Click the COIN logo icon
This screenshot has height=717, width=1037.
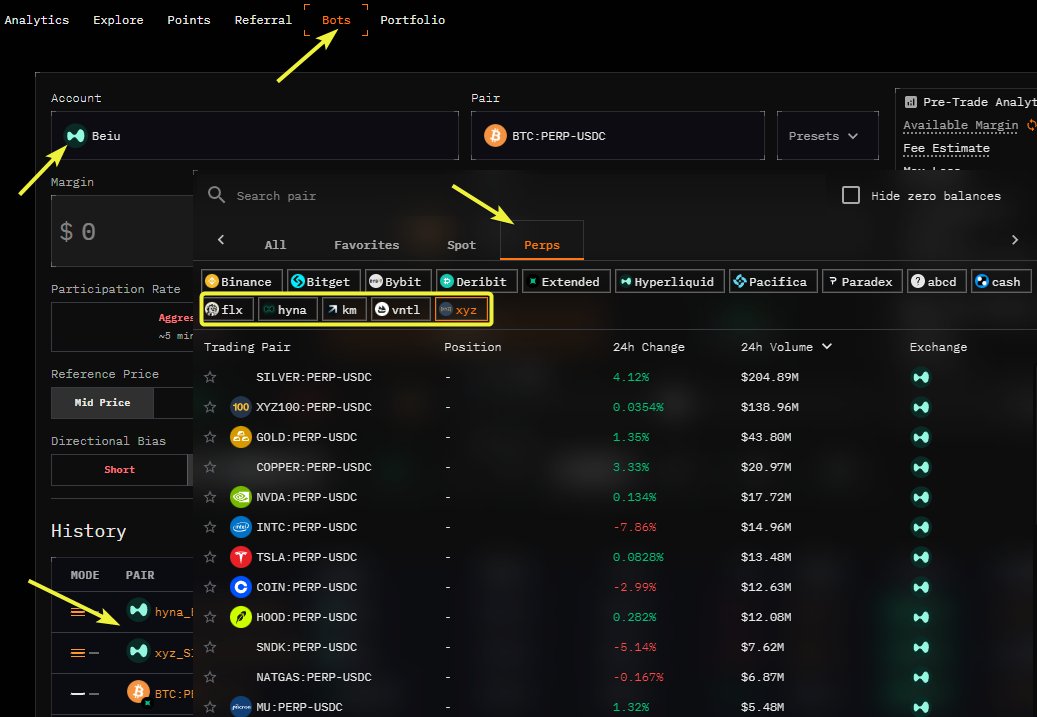241,587
